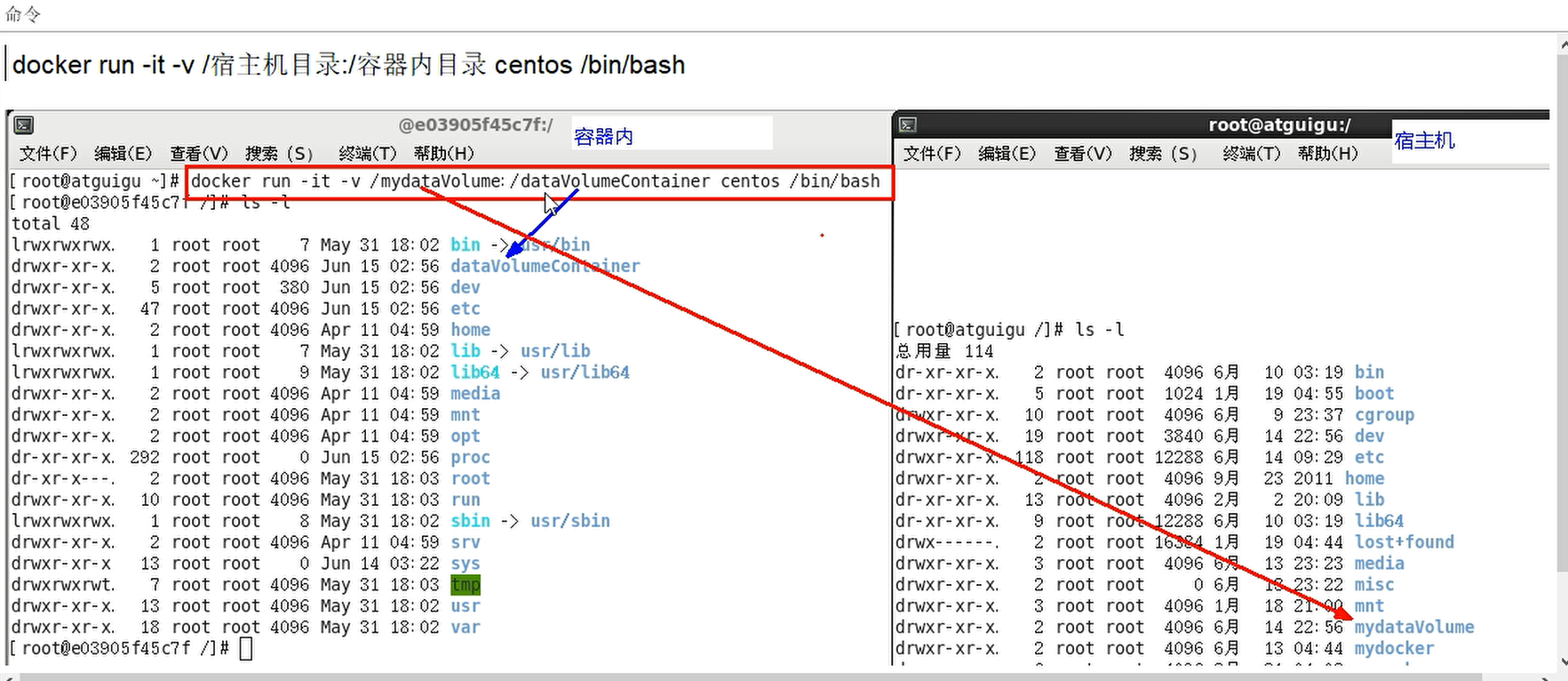Open 终端(T) menu in container terminal

[368, 154]
